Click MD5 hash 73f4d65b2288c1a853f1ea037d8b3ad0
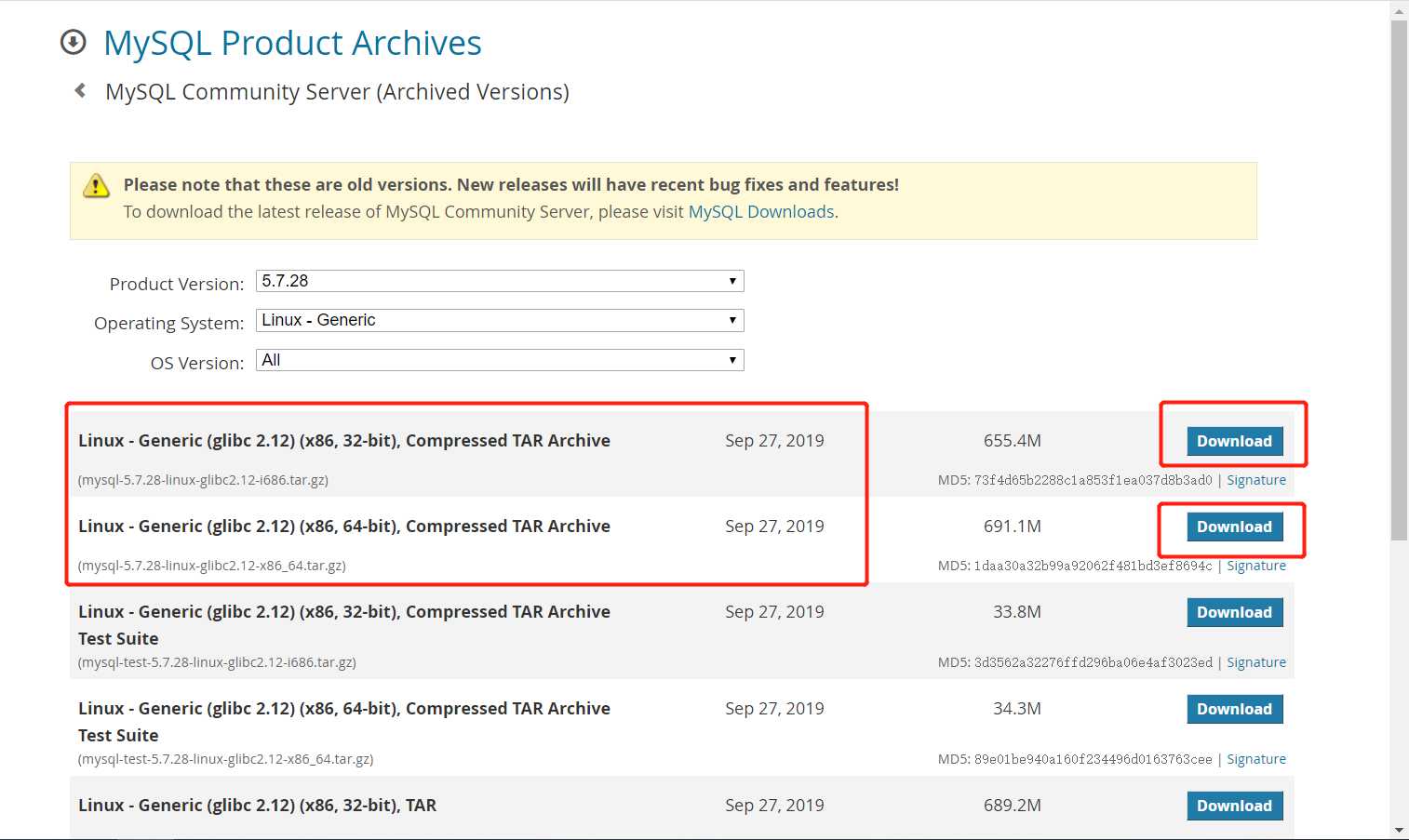 coord(1093,480)
